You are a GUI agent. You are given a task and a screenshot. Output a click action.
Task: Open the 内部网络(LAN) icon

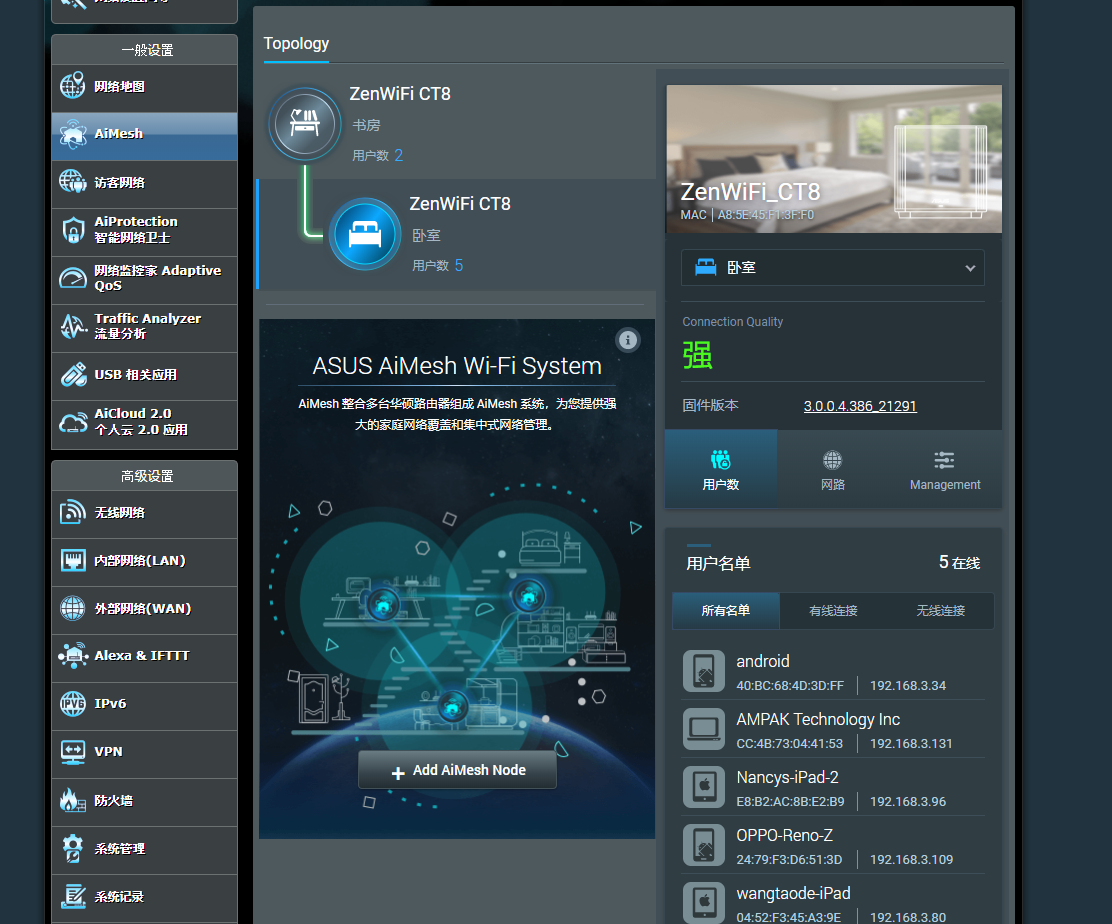(72, 560)
